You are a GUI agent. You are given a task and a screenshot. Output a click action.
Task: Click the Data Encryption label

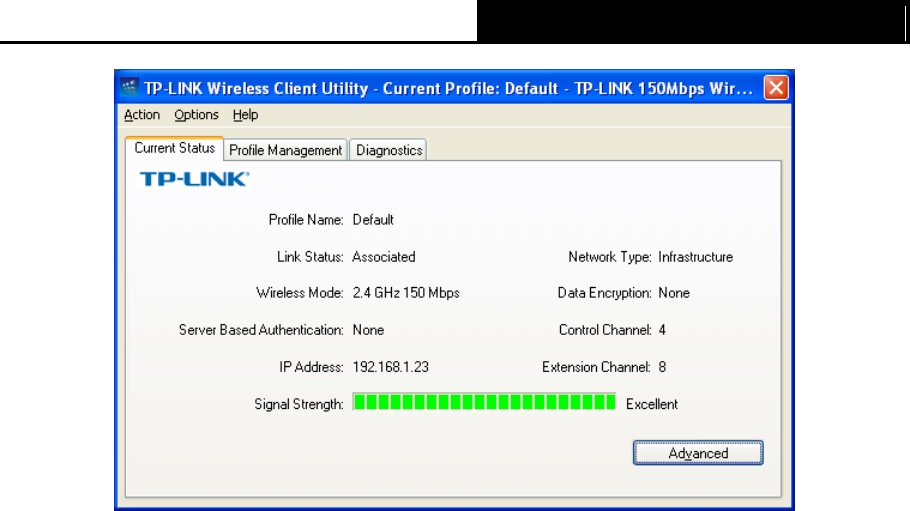click(x=605, y=293)
